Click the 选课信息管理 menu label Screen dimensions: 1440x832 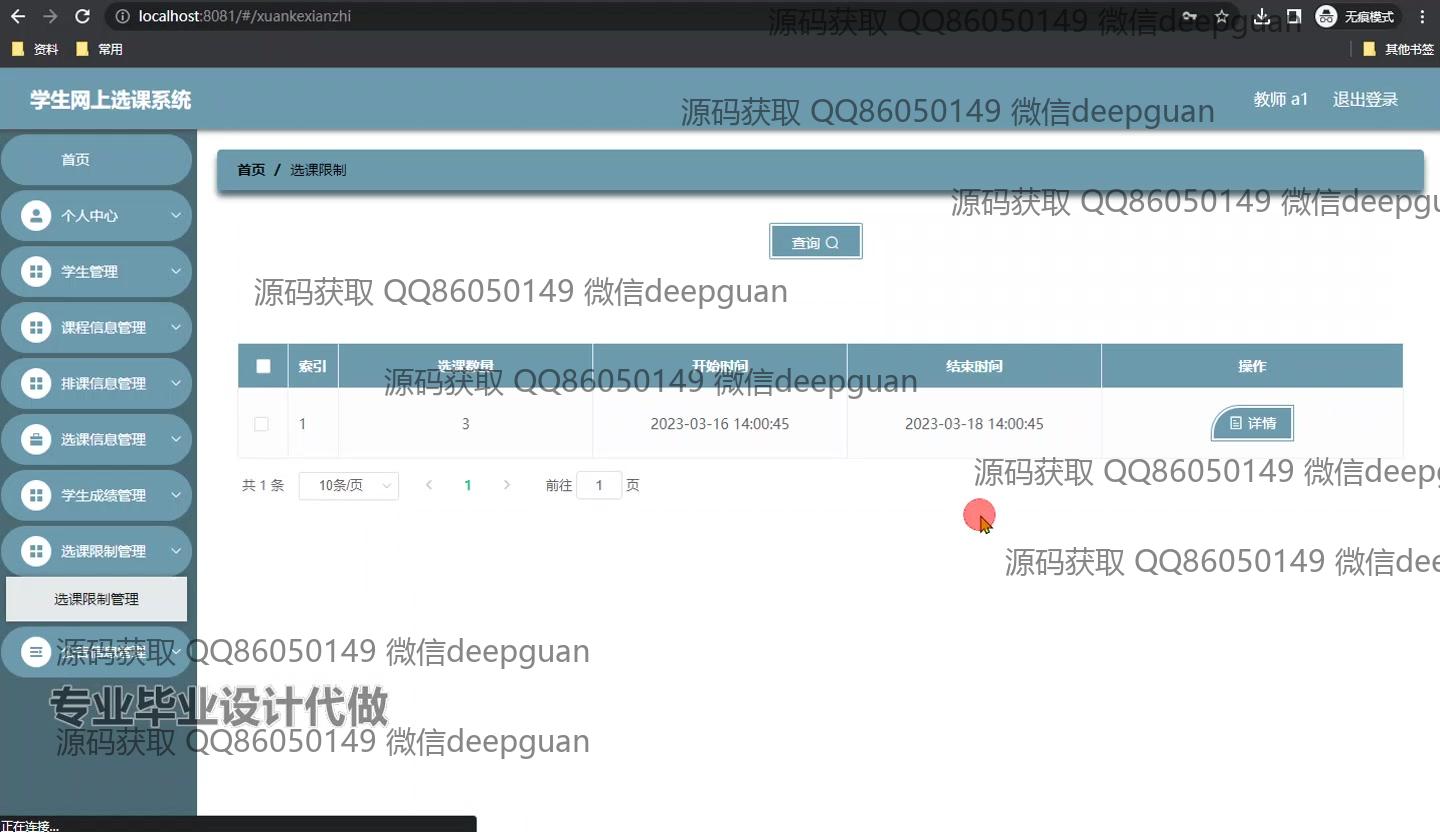pyautogui.click(x=104, y=440)
